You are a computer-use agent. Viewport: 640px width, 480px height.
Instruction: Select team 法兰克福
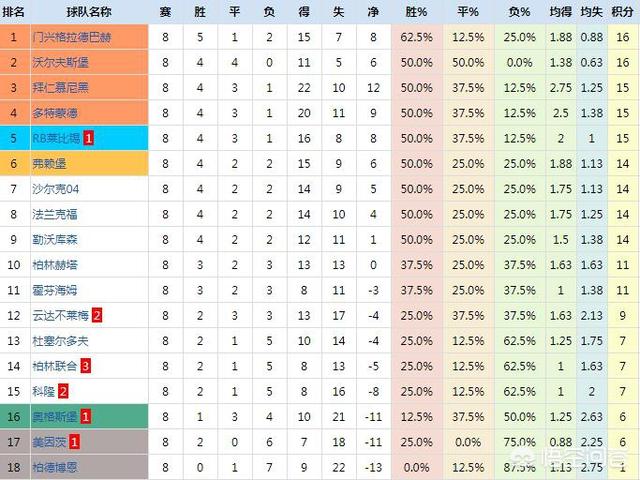[x=55, y=214]
